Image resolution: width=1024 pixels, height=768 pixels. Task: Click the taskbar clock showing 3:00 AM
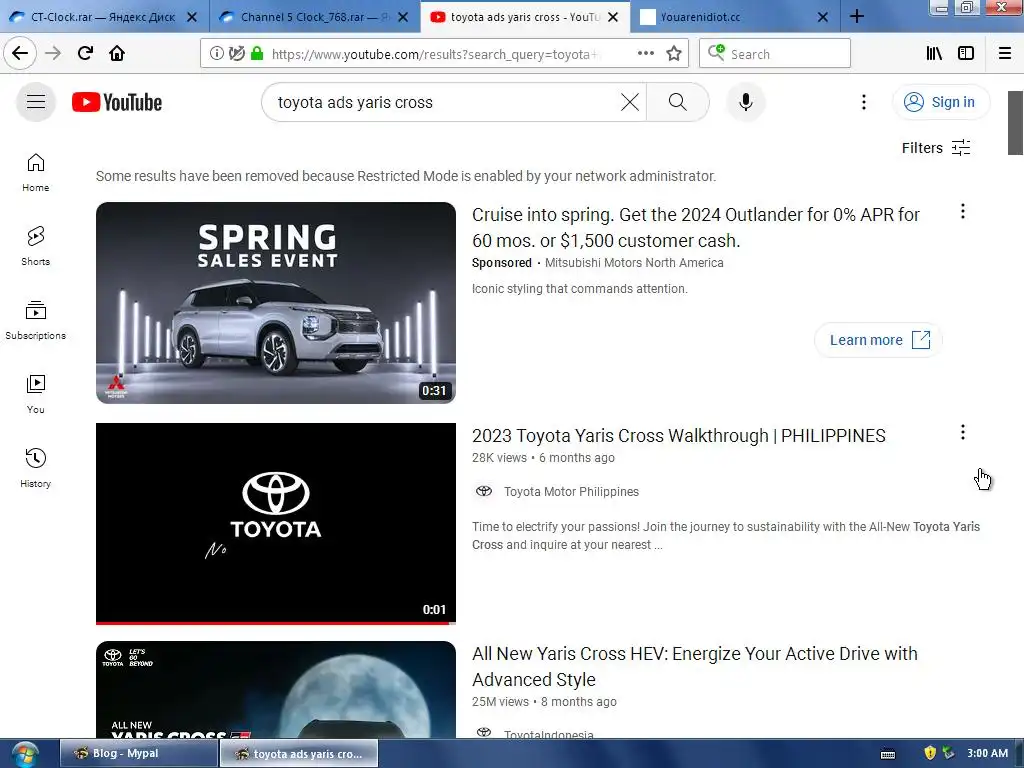987,753
